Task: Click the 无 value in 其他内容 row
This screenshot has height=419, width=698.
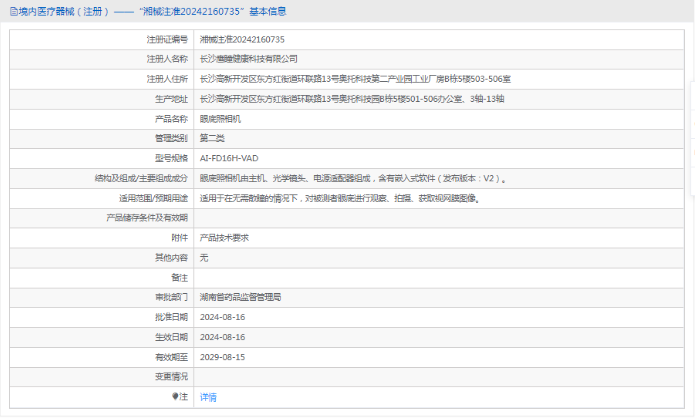Action: 204,258
